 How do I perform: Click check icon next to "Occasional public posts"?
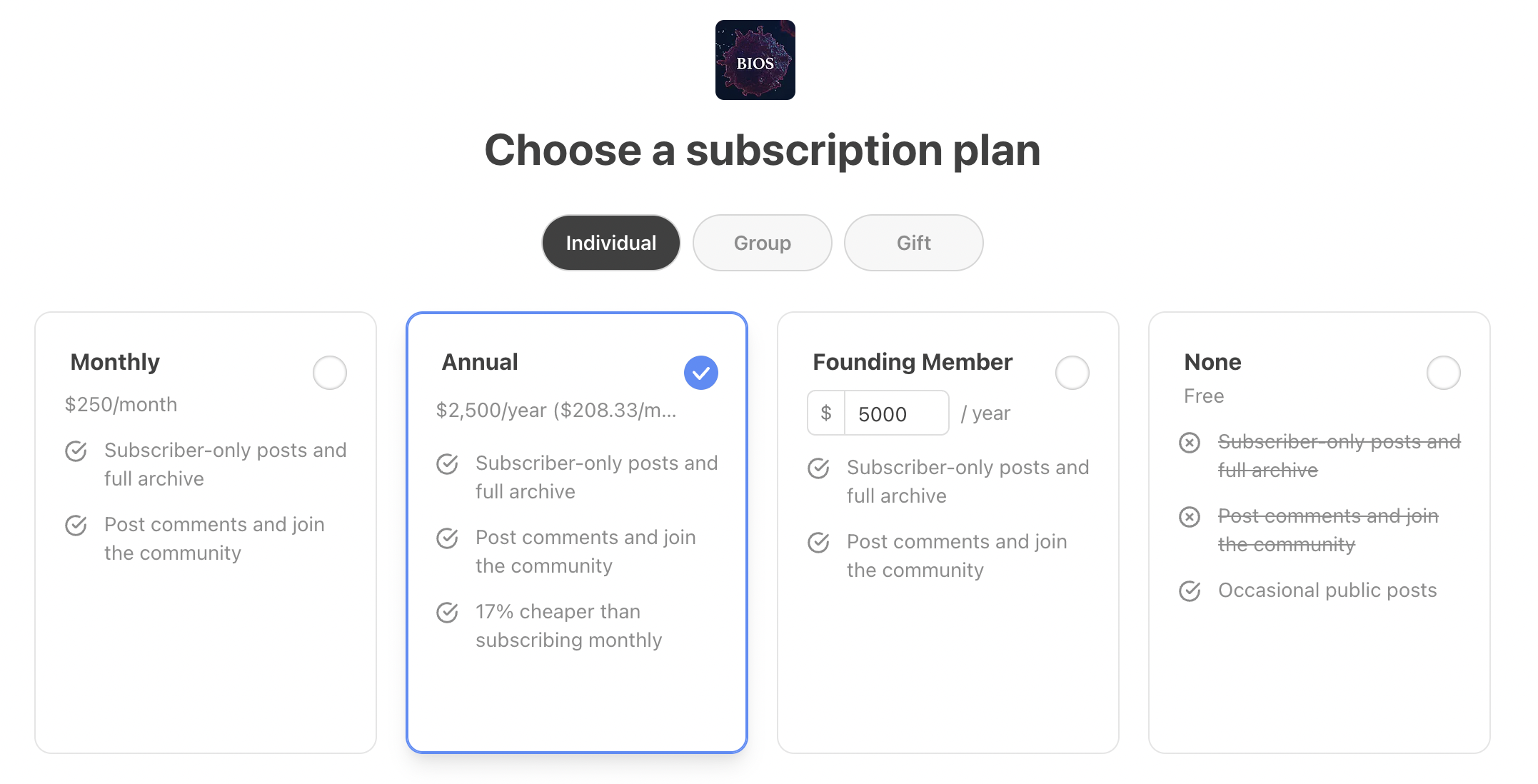click(1189, 591)
